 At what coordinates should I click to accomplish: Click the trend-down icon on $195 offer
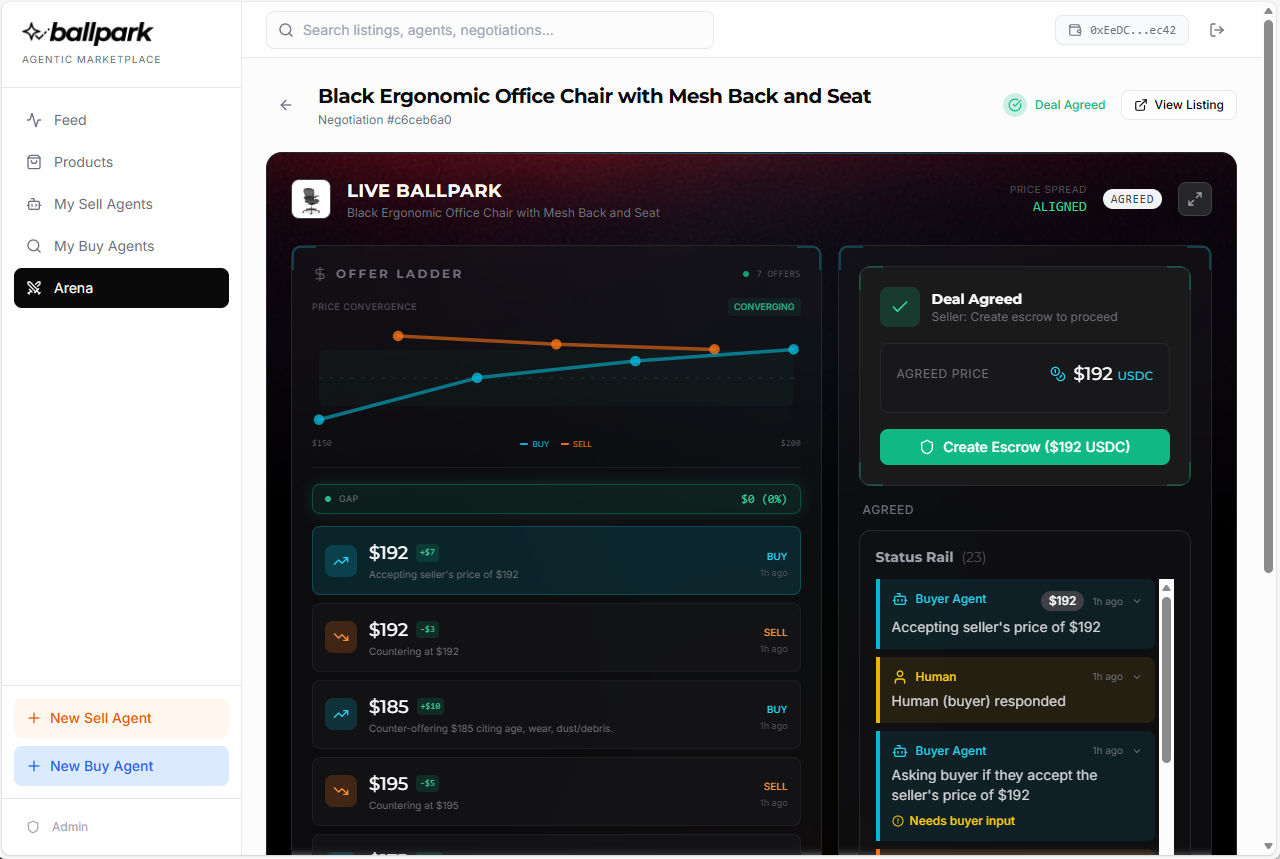pyautogui.click(x=341, y=791)
